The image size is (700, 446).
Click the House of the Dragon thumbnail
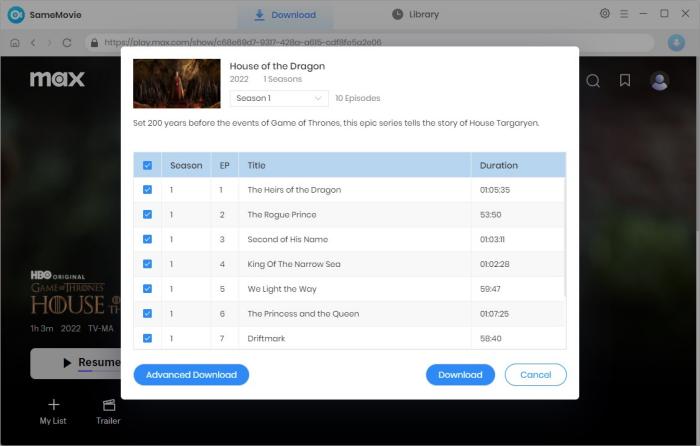point(176,83)
